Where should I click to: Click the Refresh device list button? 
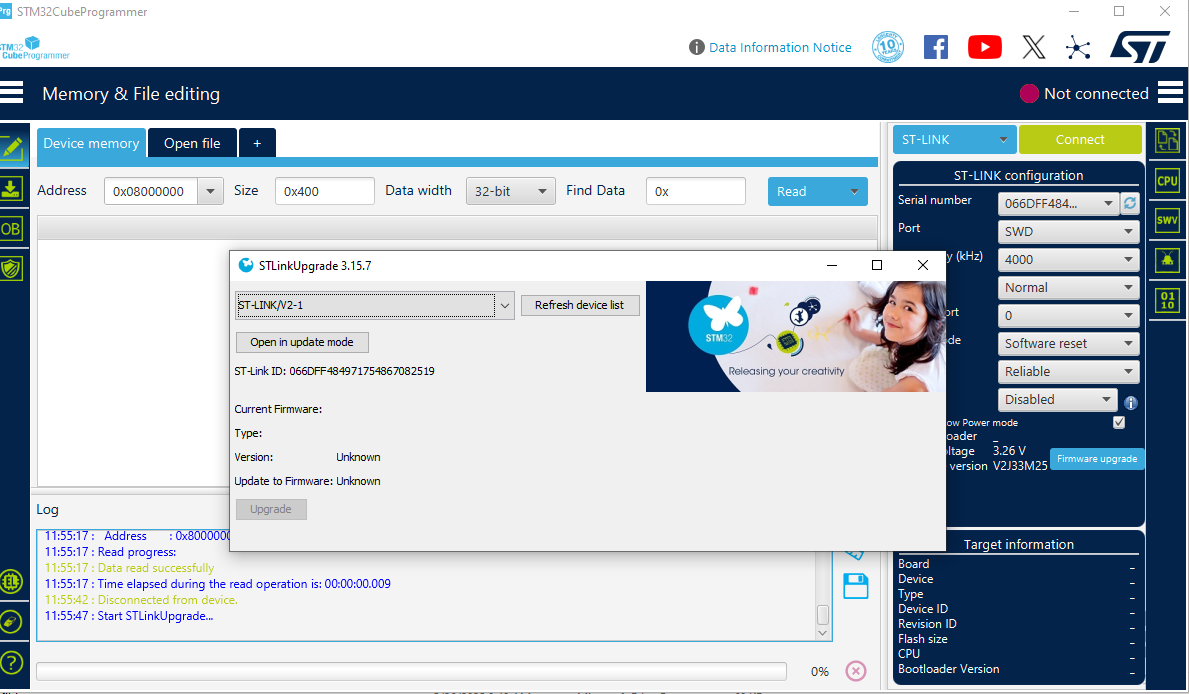(x=579, y=305)
